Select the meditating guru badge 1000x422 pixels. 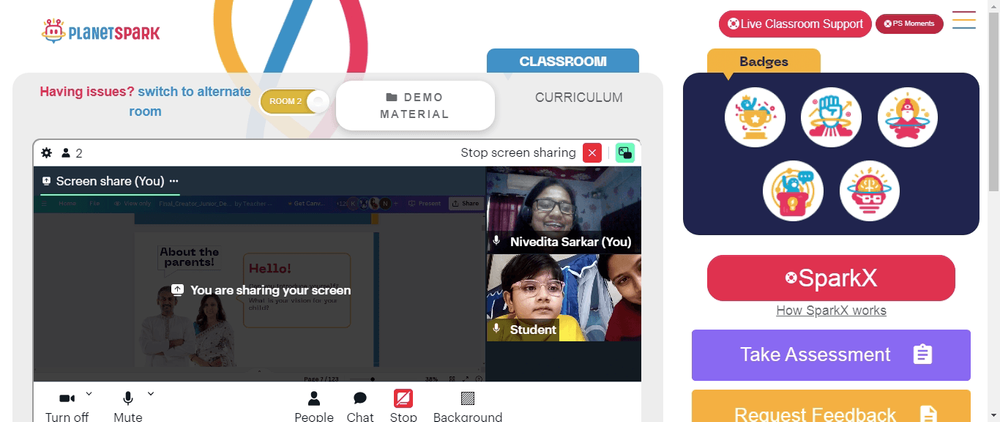tap(908, 117)
